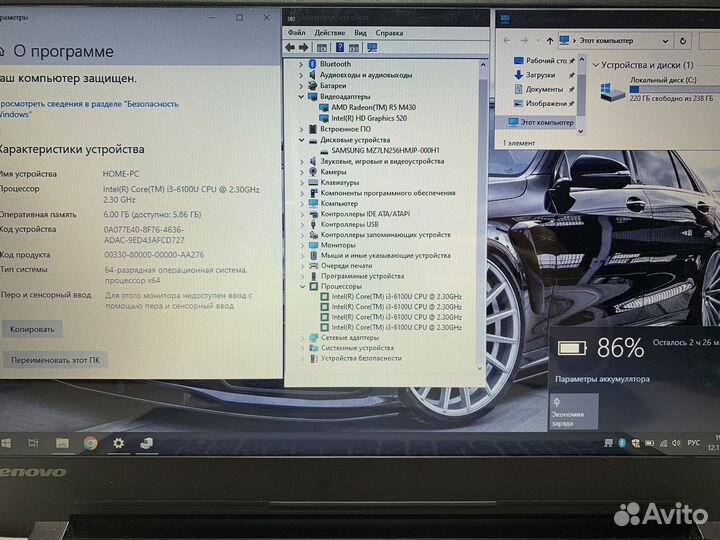Click the home icon beside О программе
Image resolution: width=720 pixels, height=540 pixels.
tap(2, 51)
